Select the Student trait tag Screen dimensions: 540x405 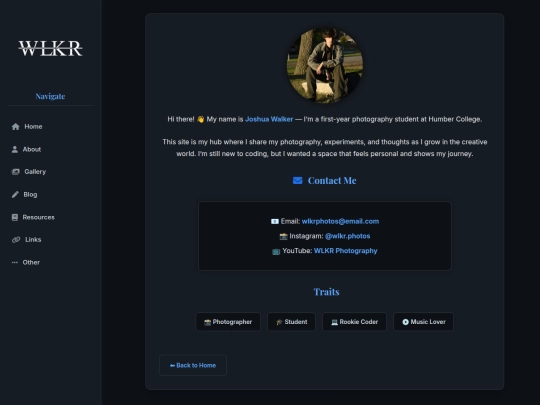291,322
